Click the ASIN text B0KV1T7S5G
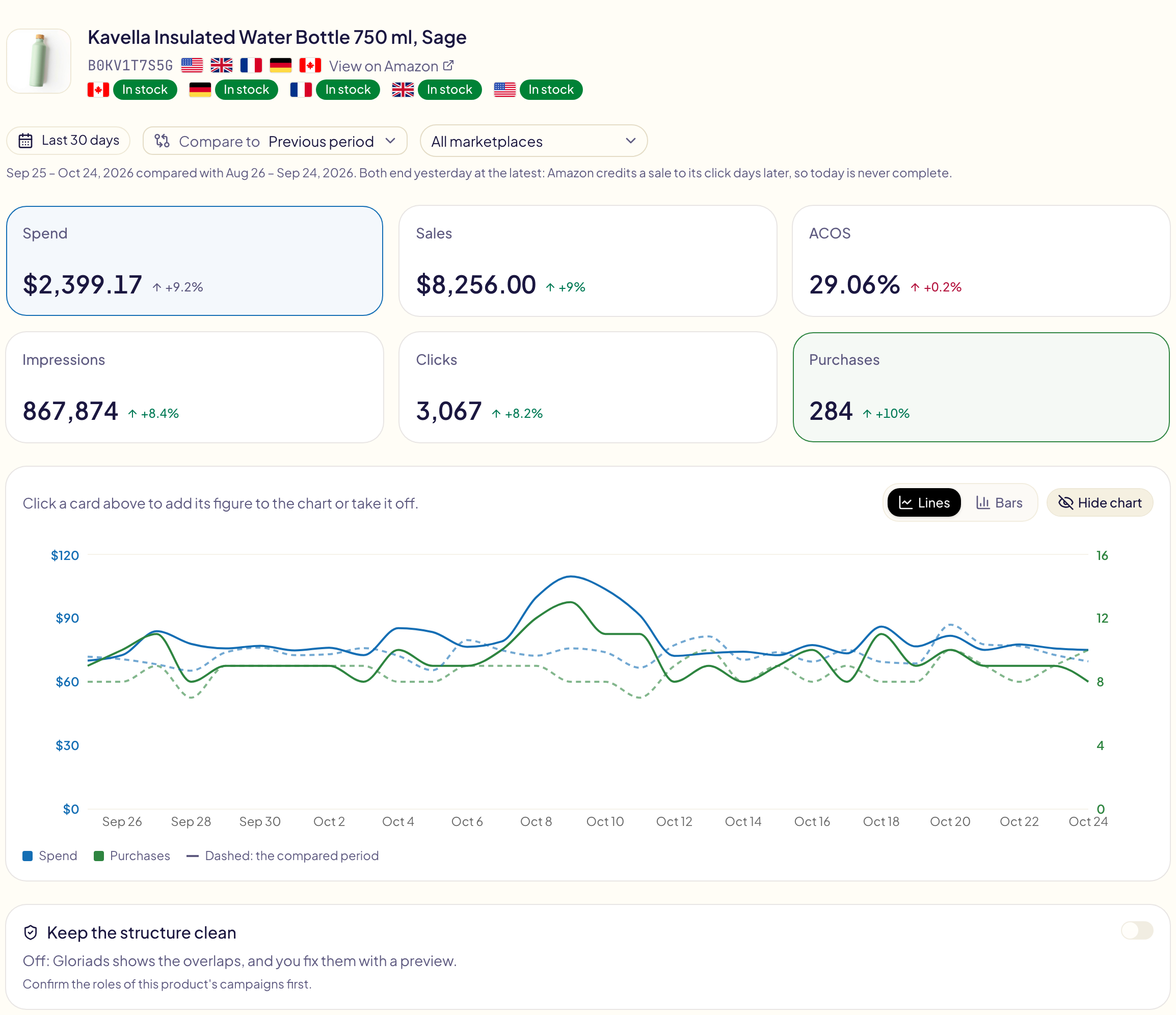1176x1015 pixels. tap(130, 66)
